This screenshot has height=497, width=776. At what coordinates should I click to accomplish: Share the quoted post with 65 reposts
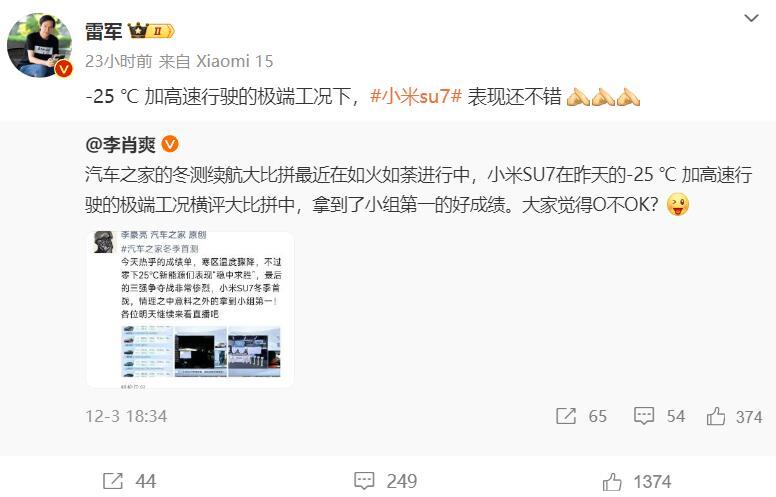(x=581, y=416)
